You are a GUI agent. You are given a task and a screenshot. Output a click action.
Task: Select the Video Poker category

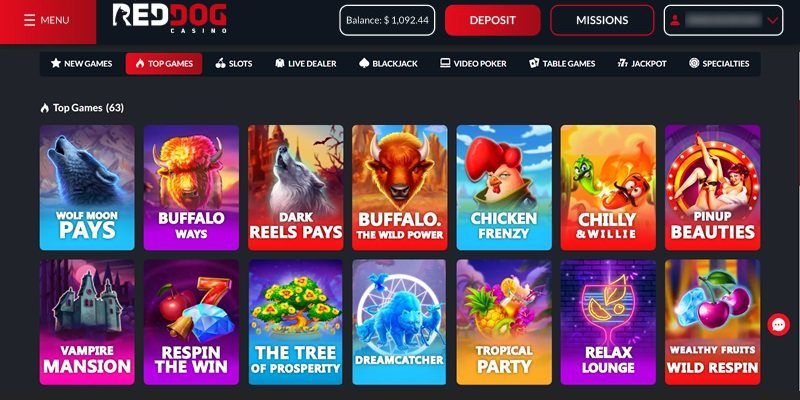(473, 64)
